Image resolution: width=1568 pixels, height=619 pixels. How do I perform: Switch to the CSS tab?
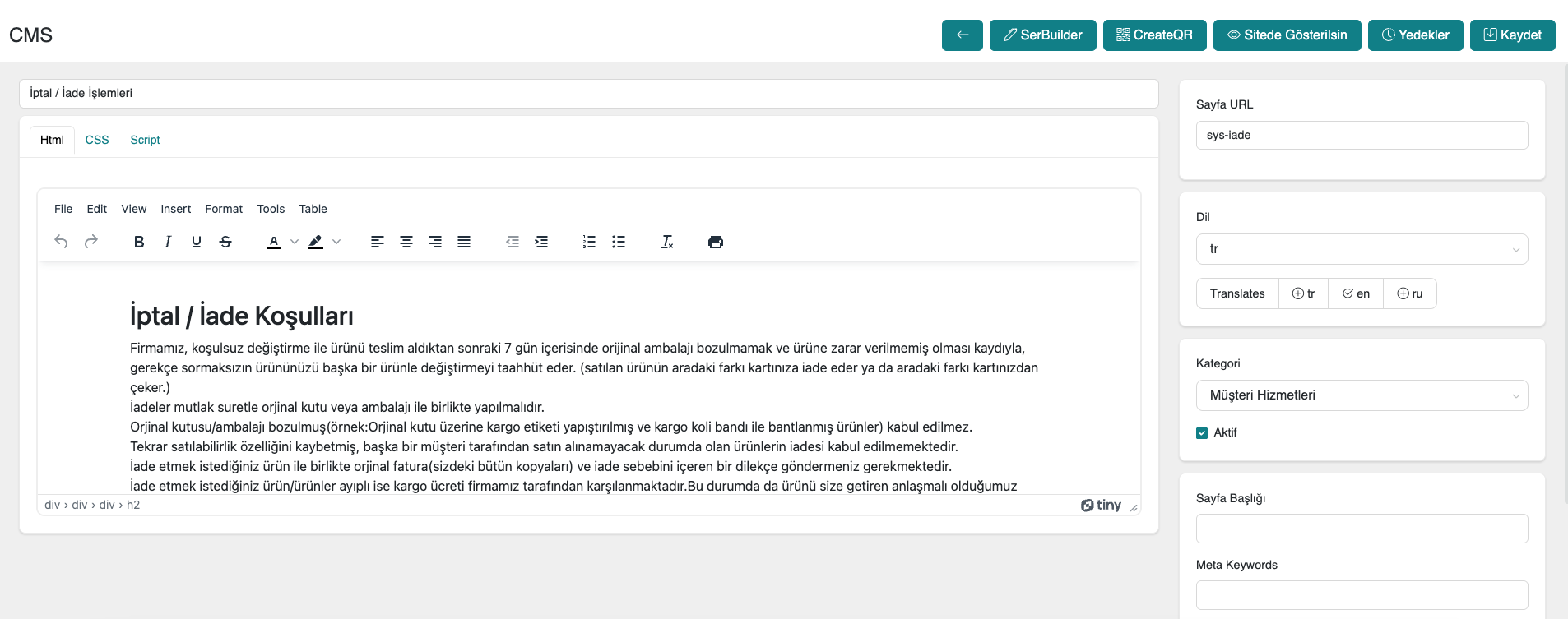[x=97, y=140]
